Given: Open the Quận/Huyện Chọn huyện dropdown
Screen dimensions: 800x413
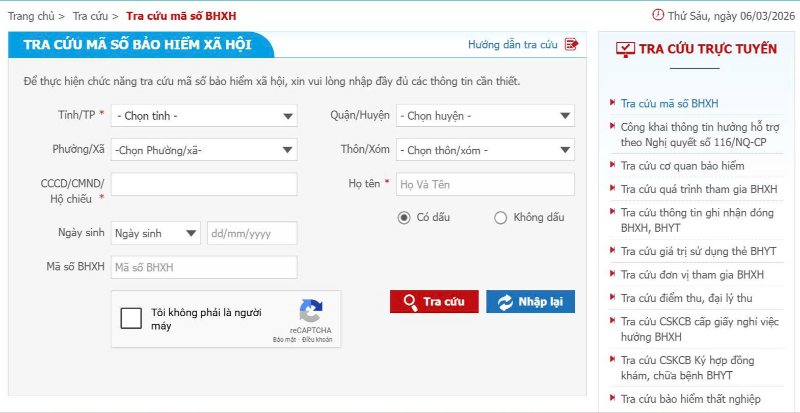Looking at the screenshot, I should click(x=485, y=116).
